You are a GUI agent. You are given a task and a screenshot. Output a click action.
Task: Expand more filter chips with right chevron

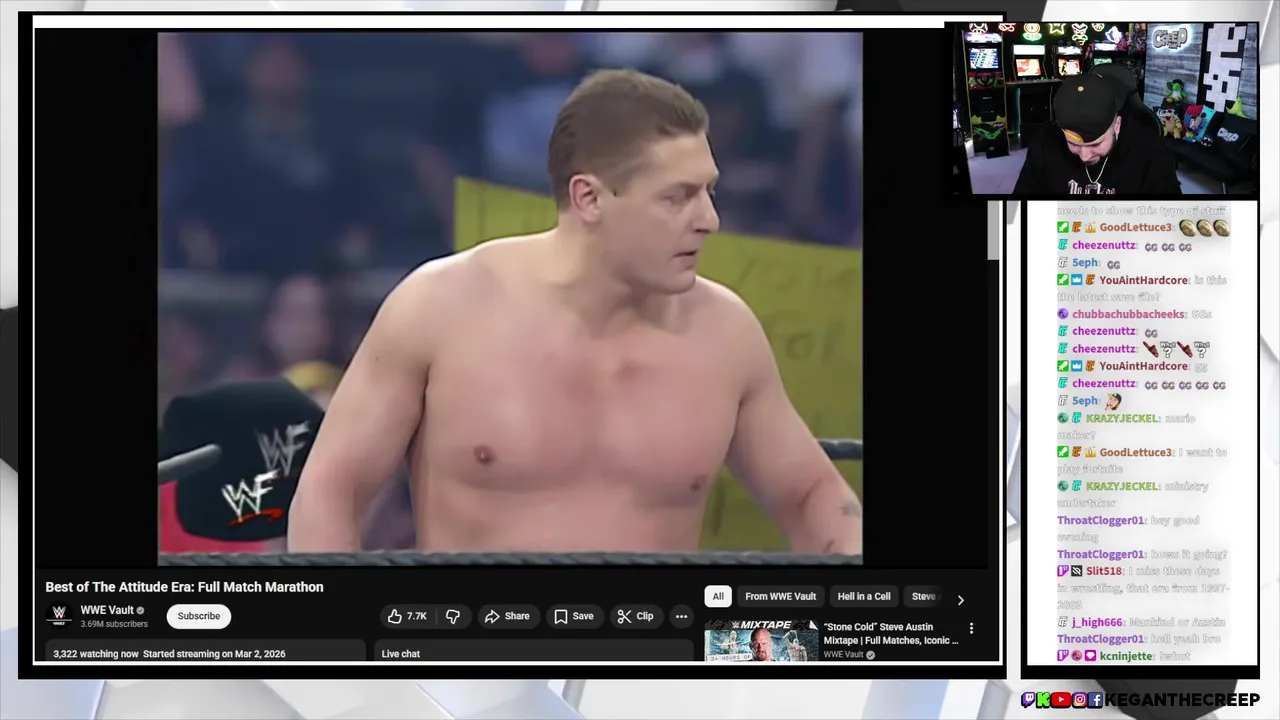pos(960,600)
